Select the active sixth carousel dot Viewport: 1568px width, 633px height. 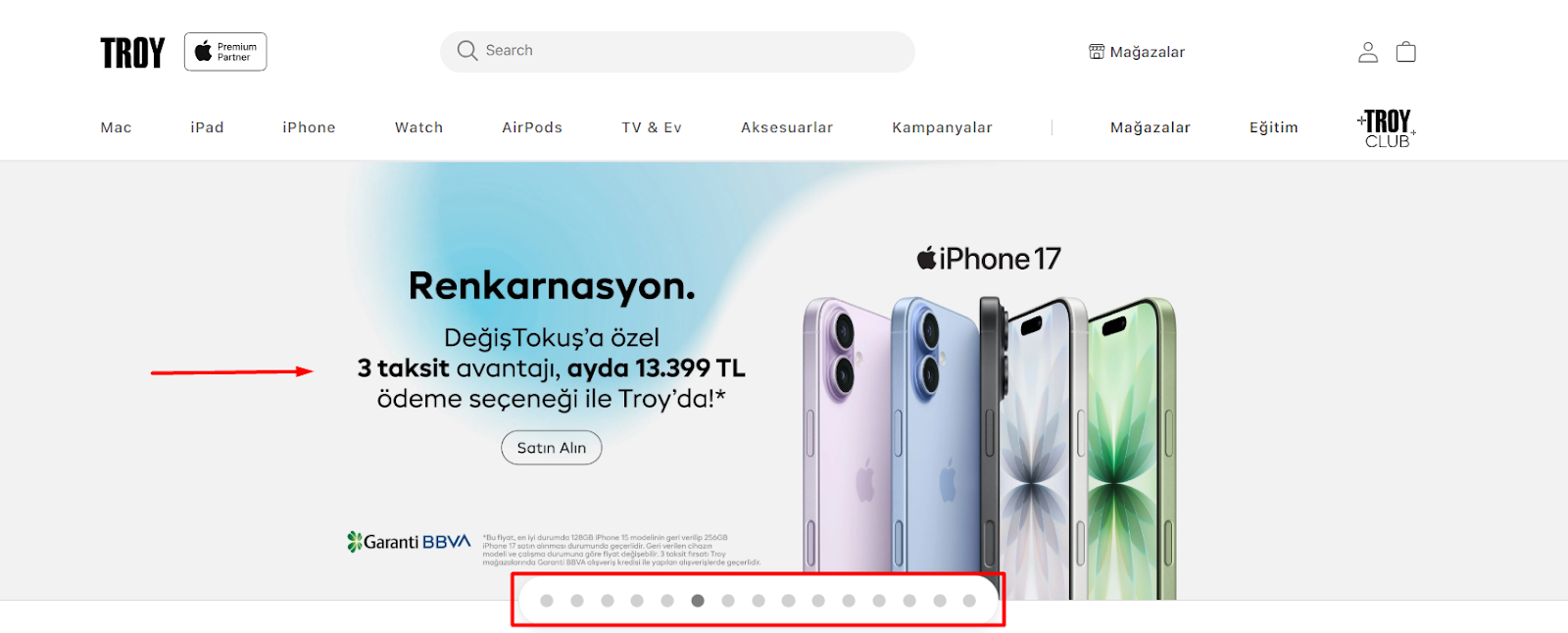coord(698,601)
